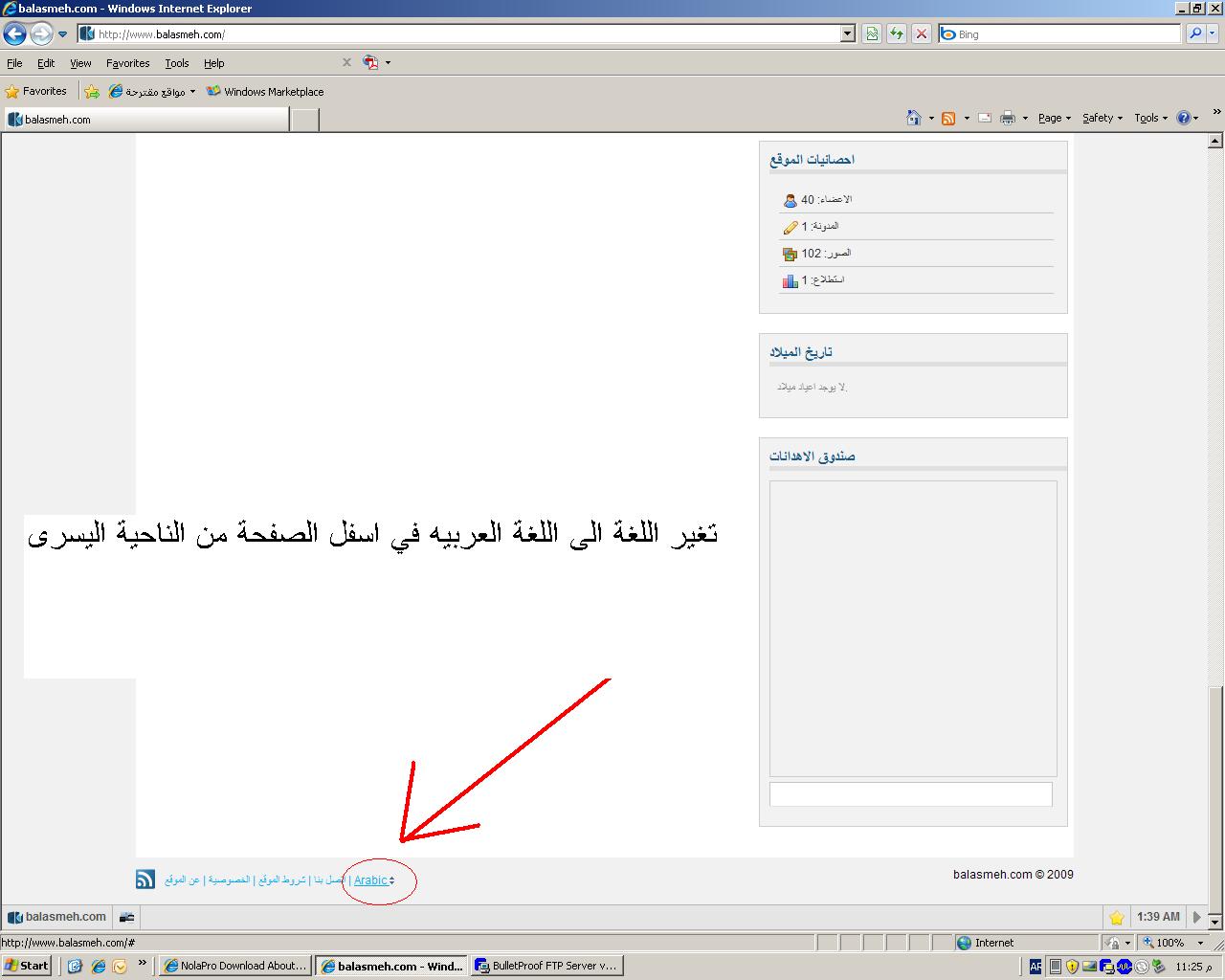The height and width of the screenshot is (980, 1225).
Task: Expand the address bar history dropdown
Action: (x=847, y=34)
